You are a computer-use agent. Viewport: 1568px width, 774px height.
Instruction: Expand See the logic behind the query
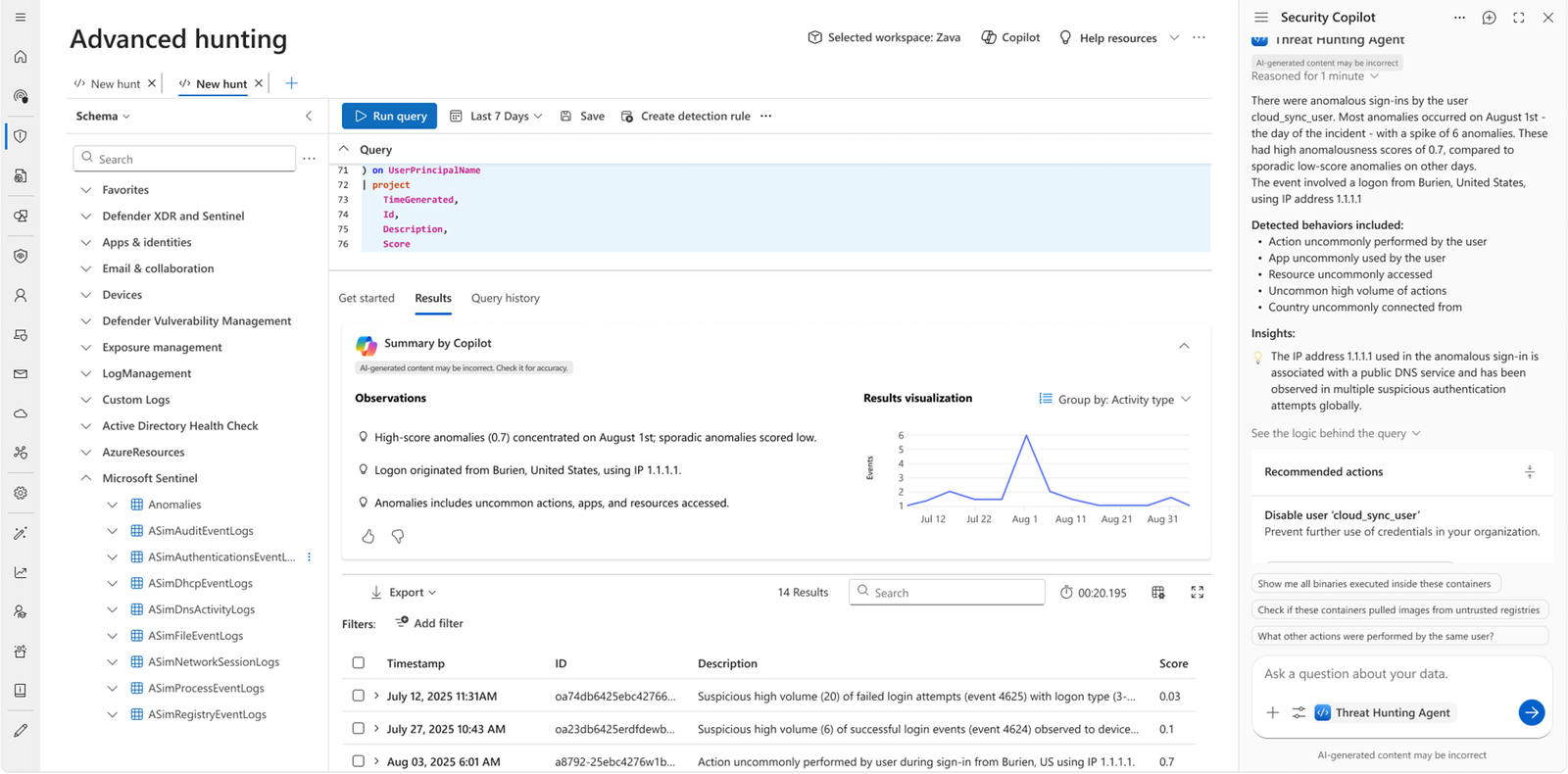tap(1336, 433)
